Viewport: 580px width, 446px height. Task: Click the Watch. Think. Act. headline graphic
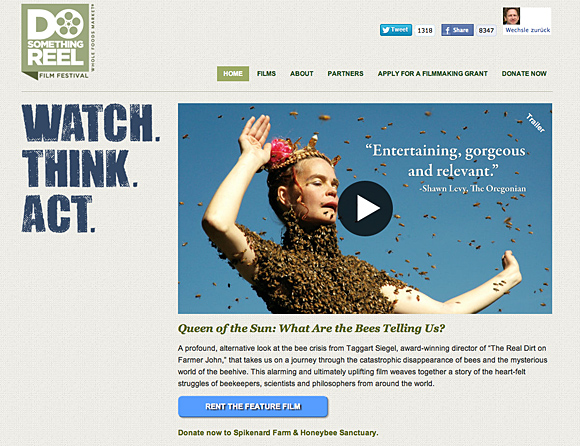pyautogui.click(x=91, y=168)
